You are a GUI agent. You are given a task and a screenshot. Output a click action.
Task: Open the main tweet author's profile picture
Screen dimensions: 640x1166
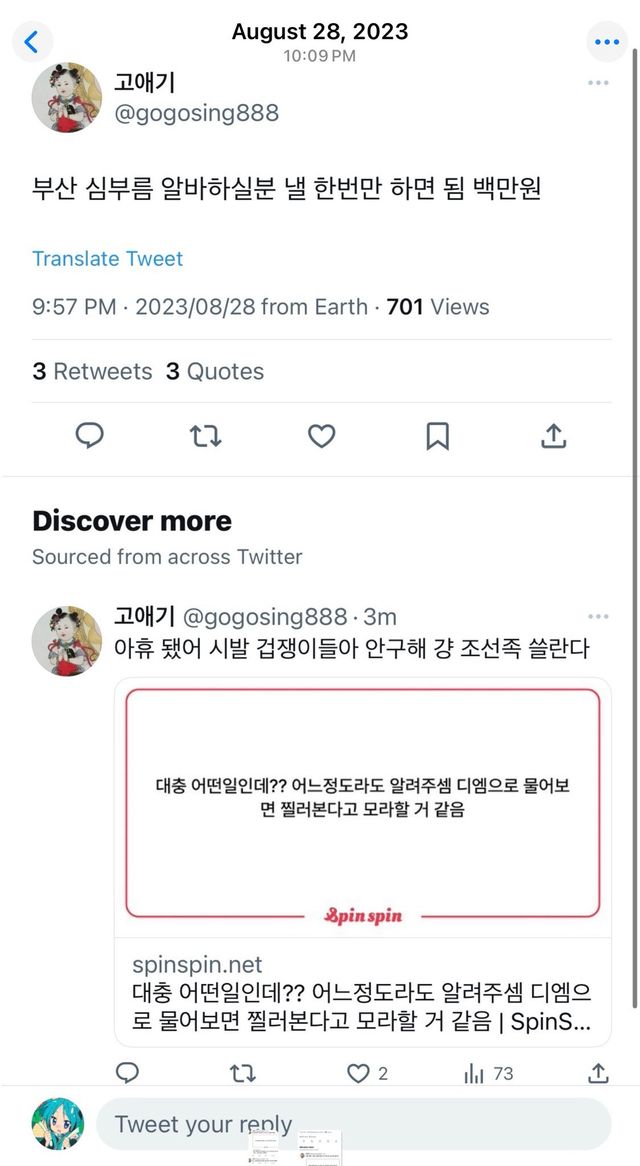(x=66, y=97)
